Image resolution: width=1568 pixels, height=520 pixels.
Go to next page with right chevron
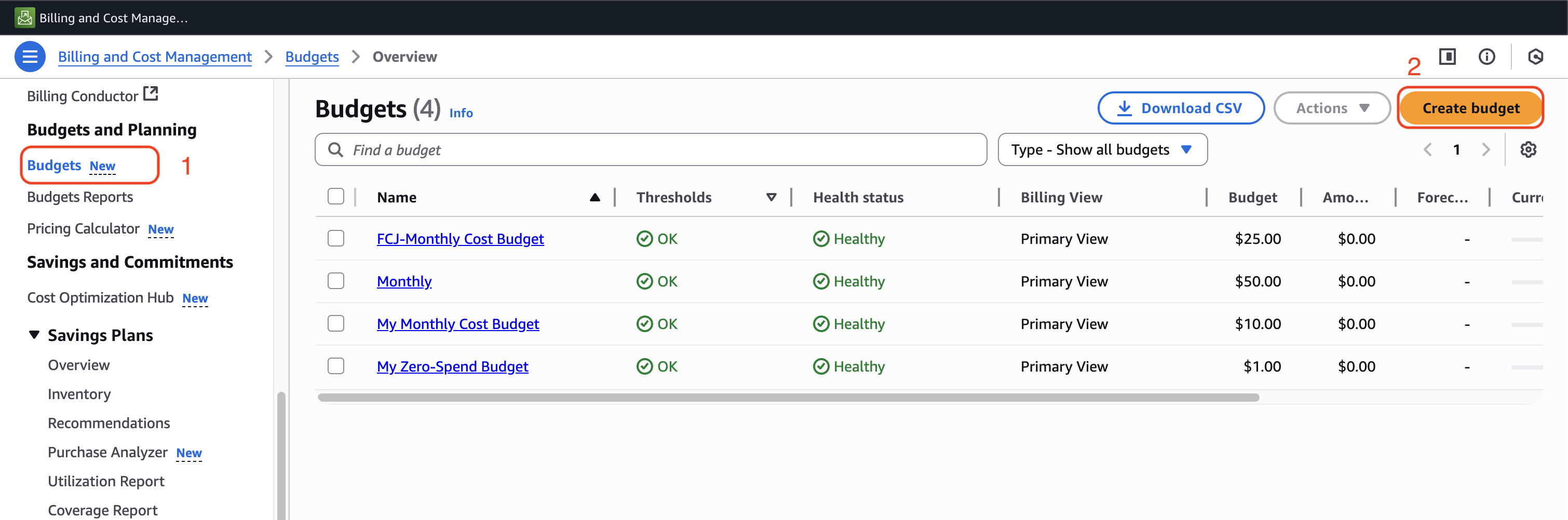pyautogui.click(x=1486, y=149)
